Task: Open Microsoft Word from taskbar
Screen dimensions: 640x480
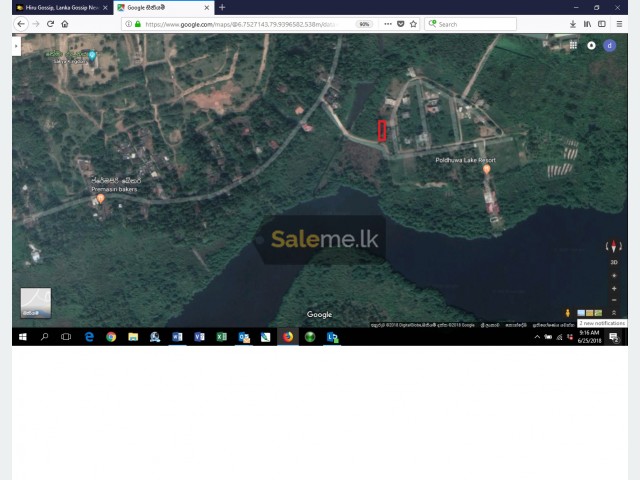Action: click(177, 337)
